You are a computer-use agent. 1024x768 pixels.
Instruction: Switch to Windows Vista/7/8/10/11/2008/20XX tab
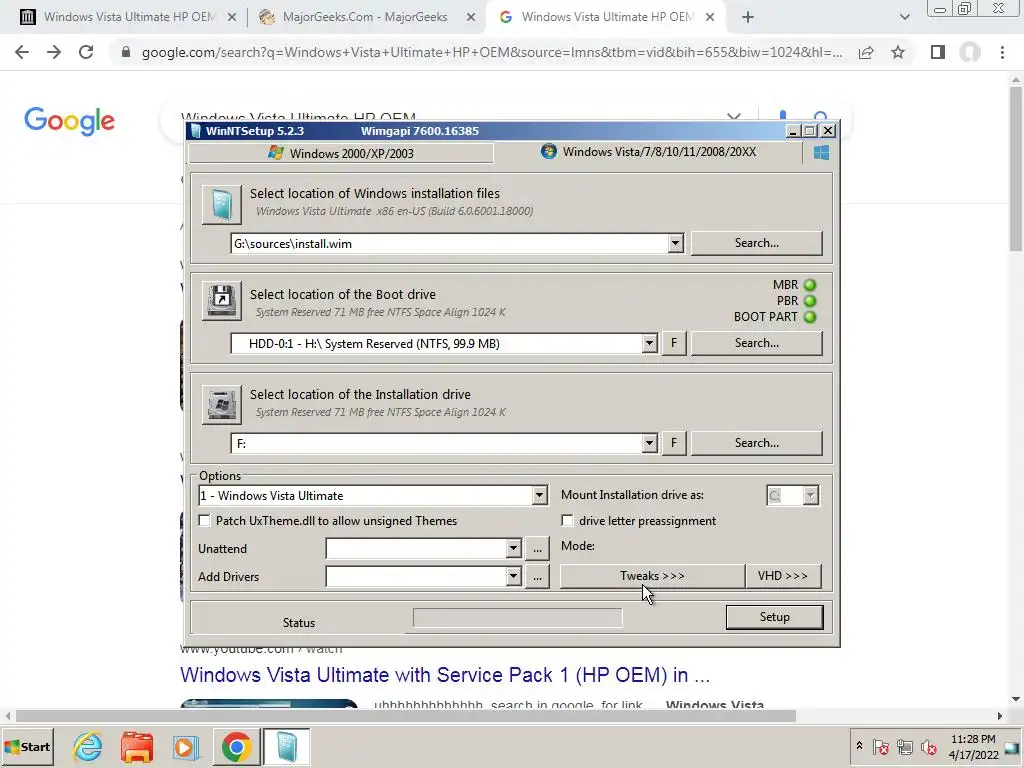[648, 152]
